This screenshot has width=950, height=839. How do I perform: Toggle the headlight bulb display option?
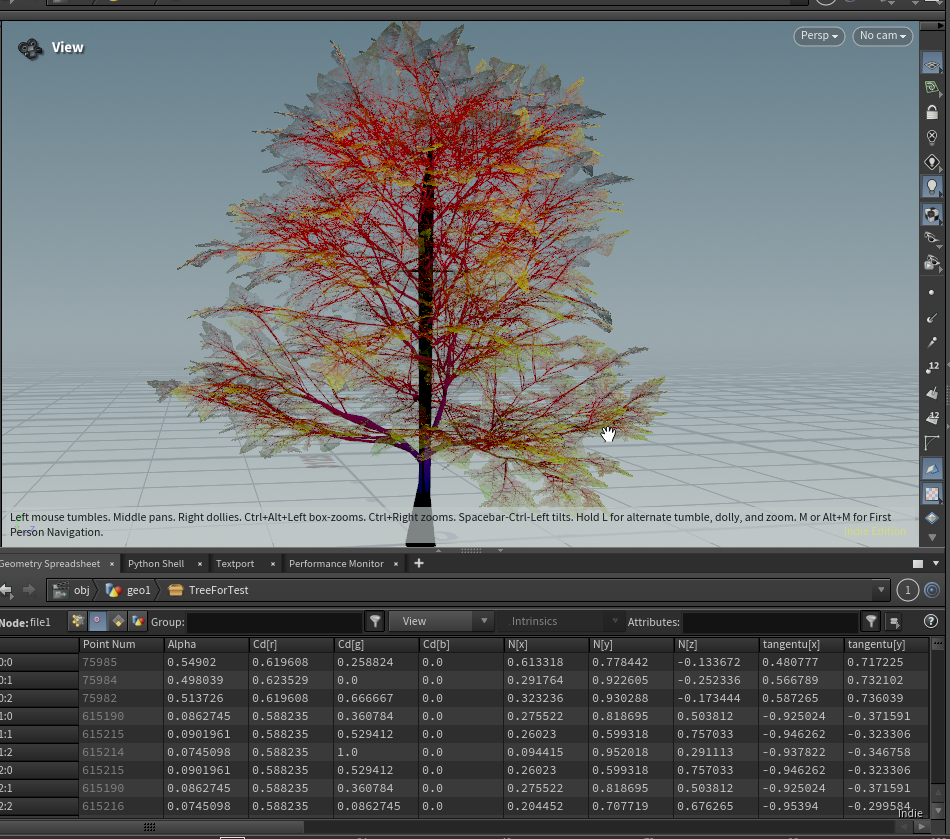(x=932, y=187)
